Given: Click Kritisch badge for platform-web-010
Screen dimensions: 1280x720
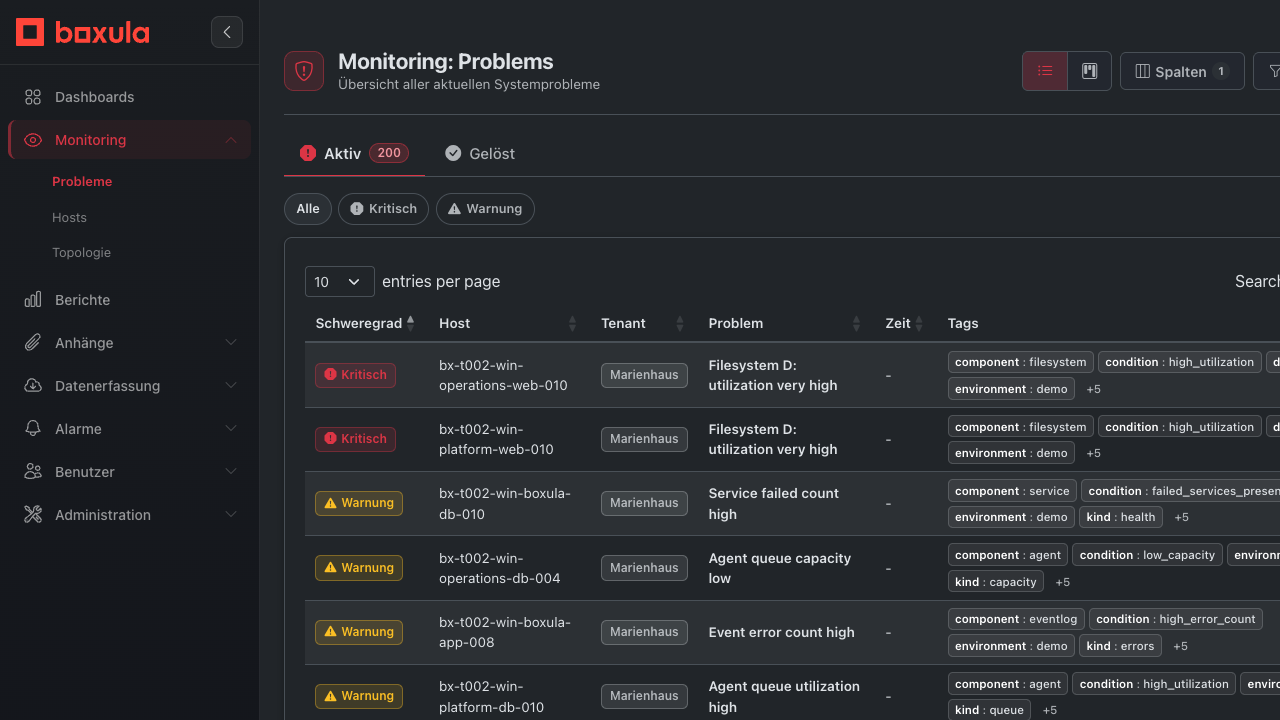Looking at the screenshot, I should [x=355, y=439].
